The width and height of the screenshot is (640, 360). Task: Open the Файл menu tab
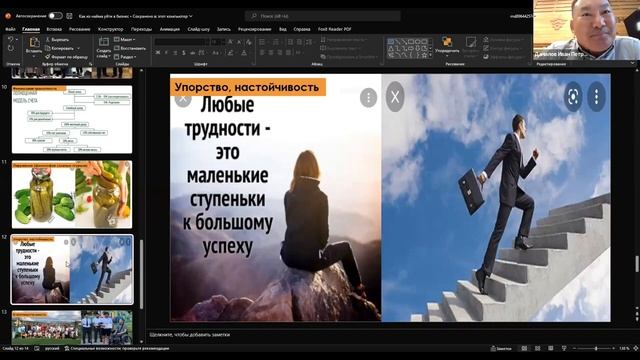[10, 29]
